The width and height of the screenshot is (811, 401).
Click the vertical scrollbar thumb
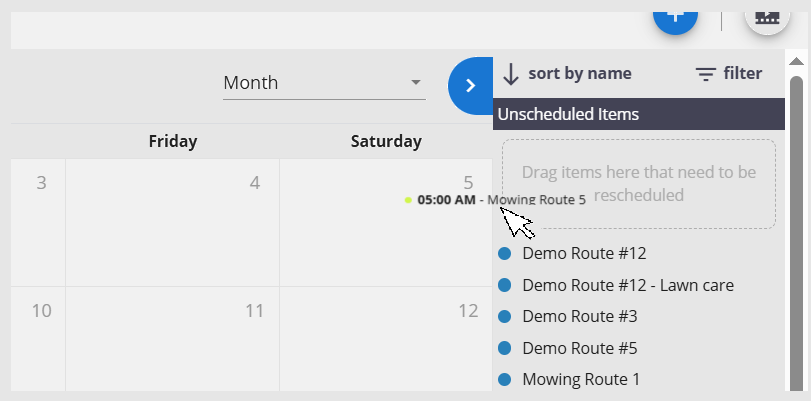(796, 233)
